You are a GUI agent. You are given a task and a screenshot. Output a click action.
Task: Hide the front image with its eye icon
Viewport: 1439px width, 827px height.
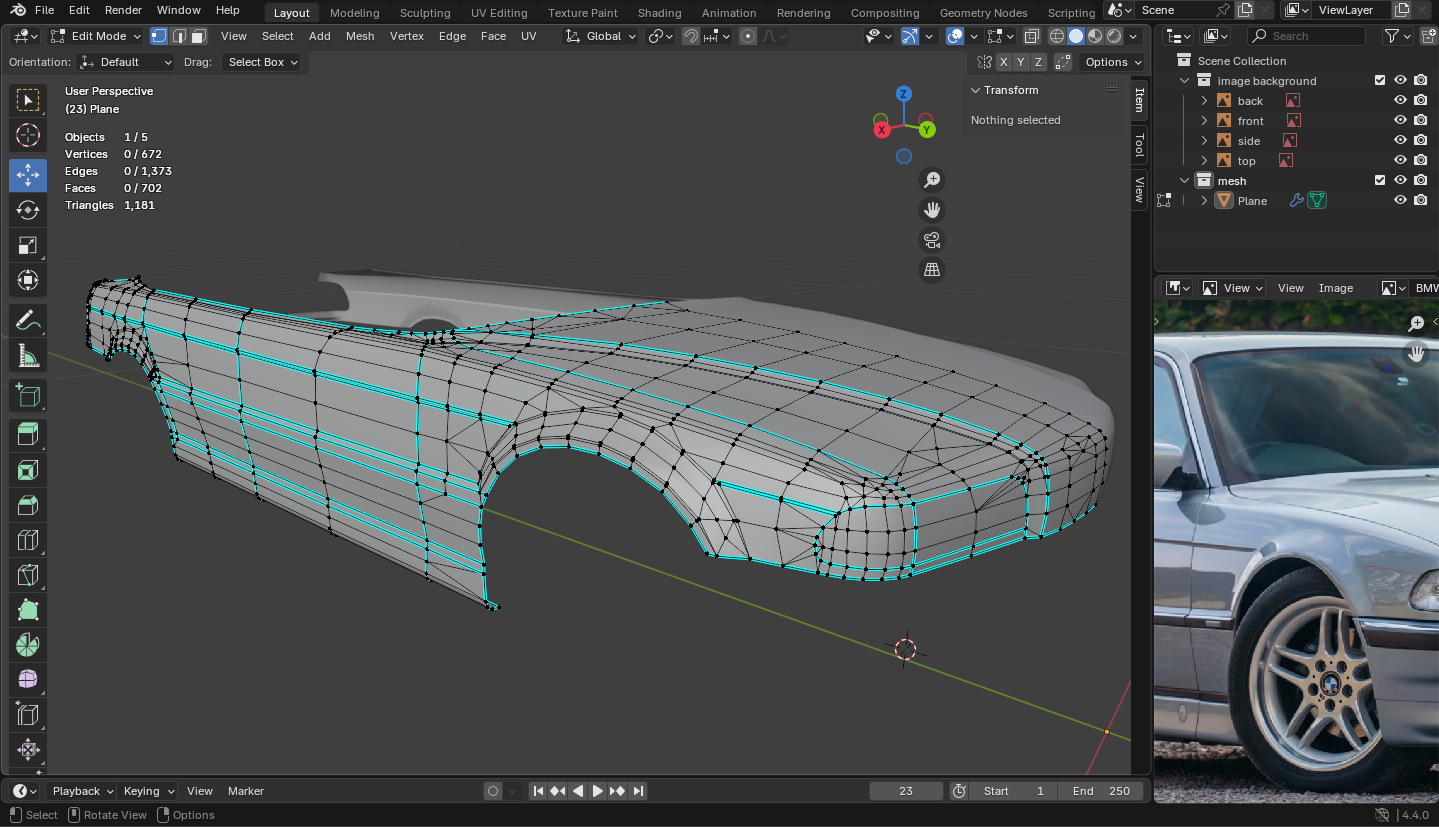(x=1400, y=121)
